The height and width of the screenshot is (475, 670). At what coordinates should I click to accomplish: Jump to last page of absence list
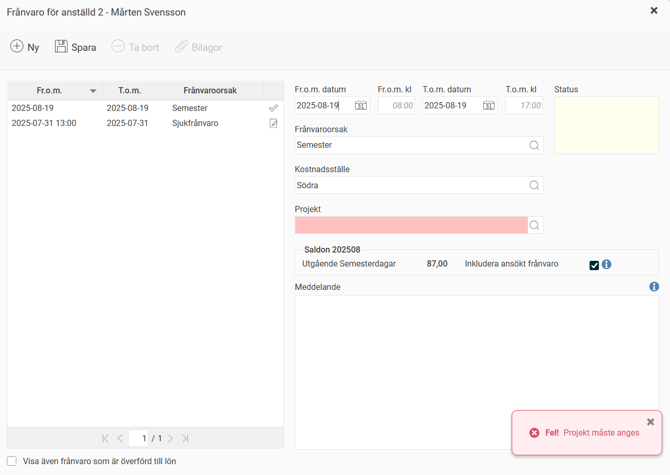185,438
